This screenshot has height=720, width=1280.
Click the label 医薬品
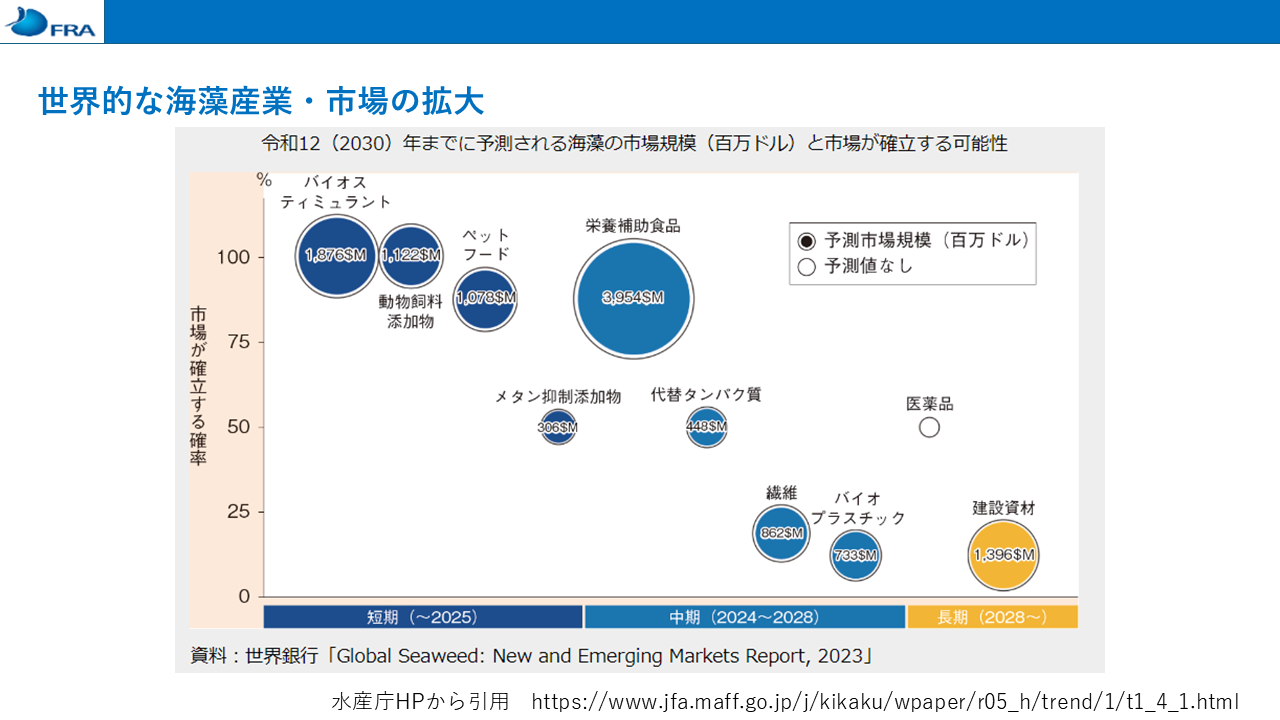tap(929, 404)
